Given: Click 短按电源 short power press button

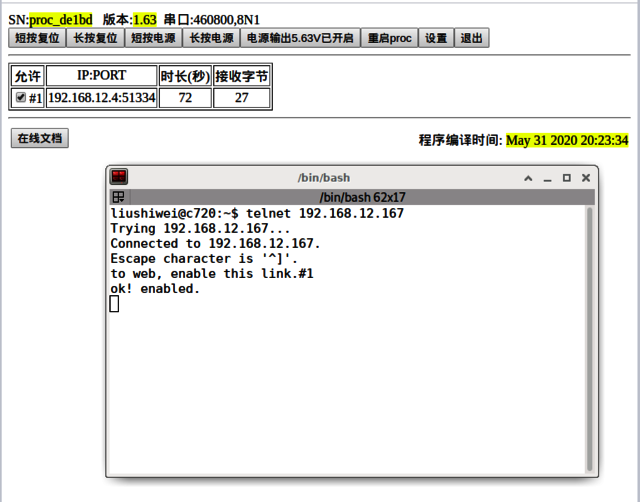Looking at the screenshot, I should tap(153, 38).
